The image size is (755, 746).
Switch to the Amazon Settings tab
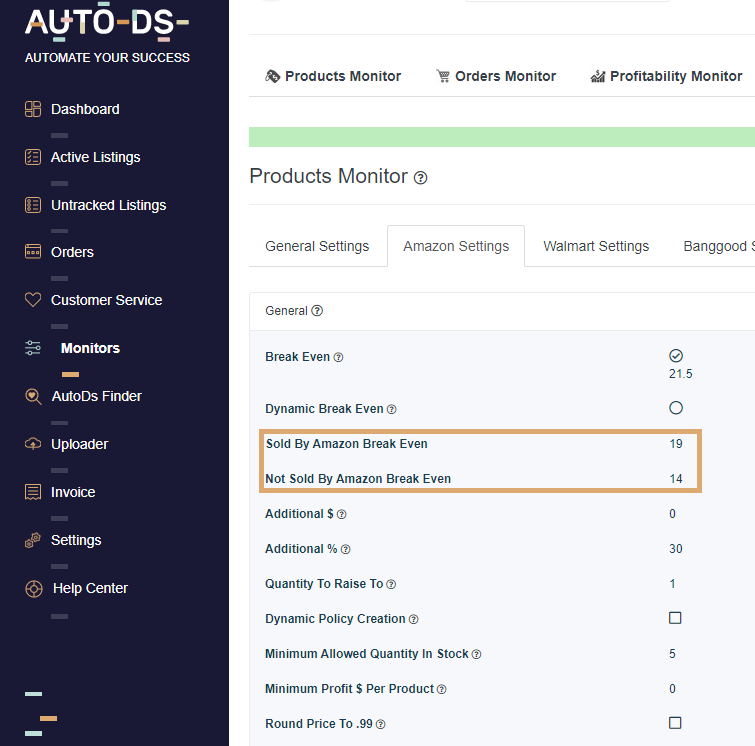click(x=456, y=246)
